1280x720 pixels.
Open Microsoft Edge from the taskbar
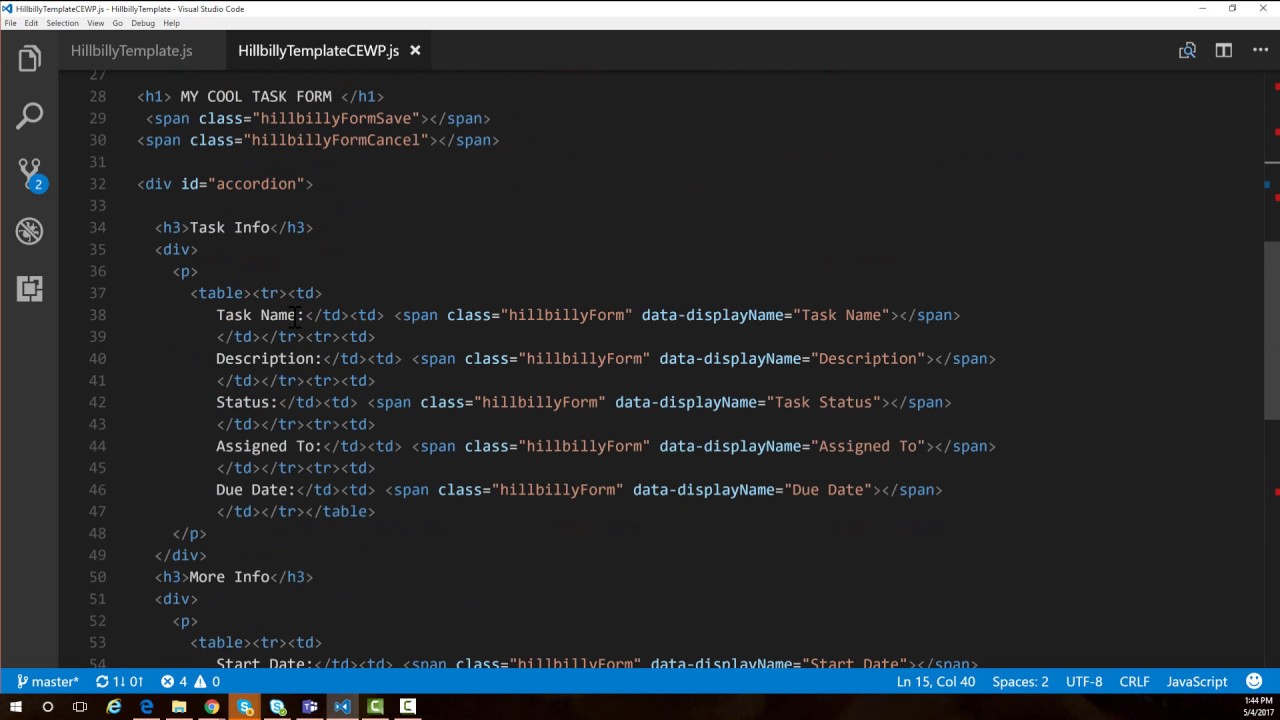(x=147, y=707)
